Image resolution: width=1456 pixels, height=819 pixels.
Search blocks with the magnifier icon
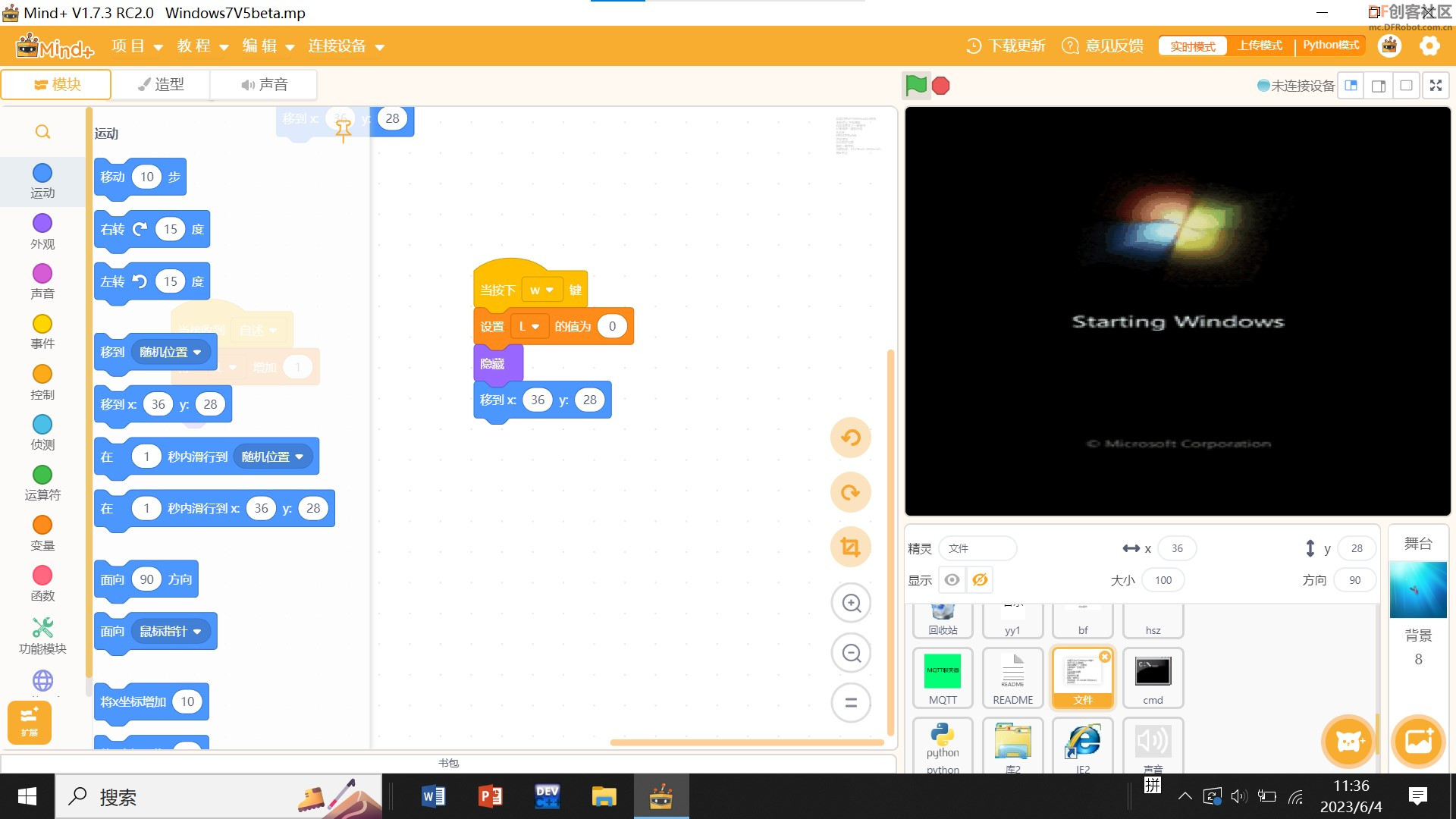[43, 132]
